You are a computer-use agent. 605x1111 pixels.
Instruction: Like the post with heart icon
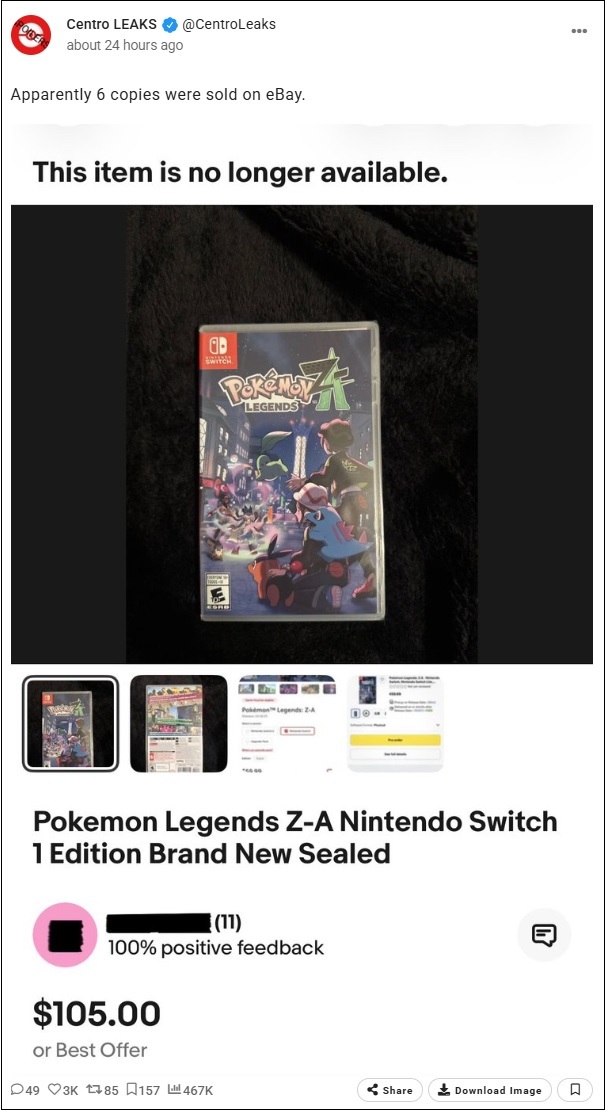54,1090
